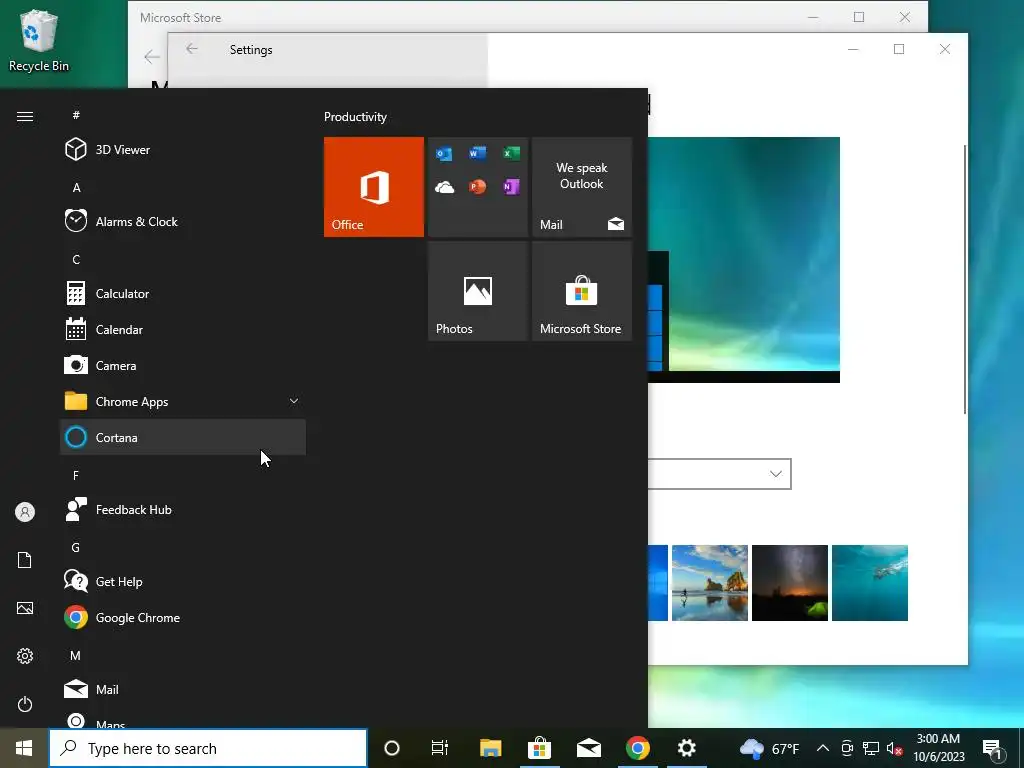Click the letter G section header
This screenshot has height=768, width=1024.
(76, 547)
